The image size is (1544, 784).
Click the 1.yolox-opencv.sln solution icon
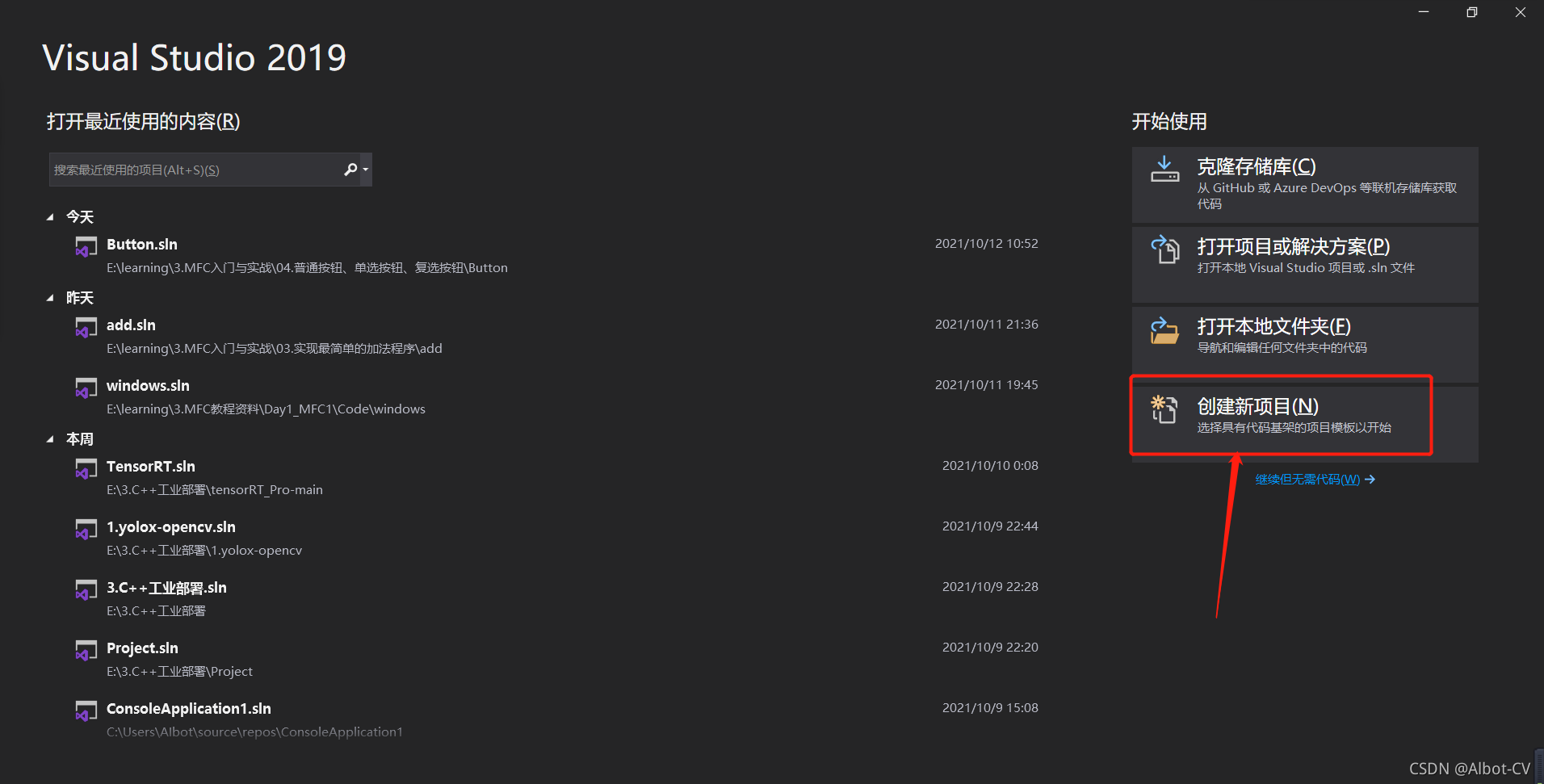coord(86,530)
